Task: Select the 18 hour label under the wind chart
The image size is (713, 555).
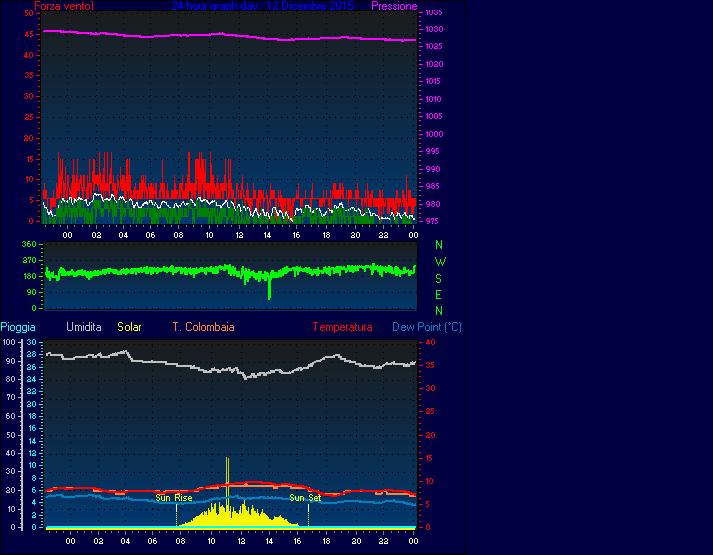Action: [x=326, y=235]
